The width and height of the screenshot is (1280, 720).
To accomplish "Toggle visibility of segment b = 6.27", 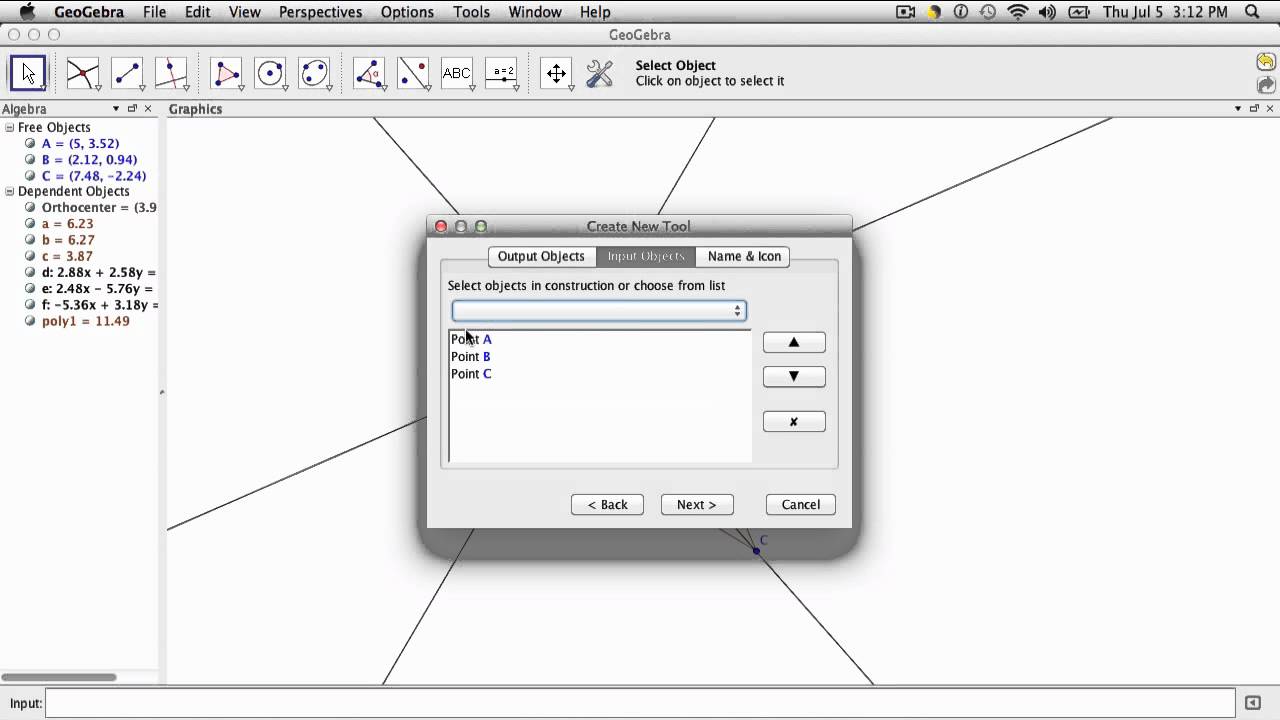I will tap(31, 240).
